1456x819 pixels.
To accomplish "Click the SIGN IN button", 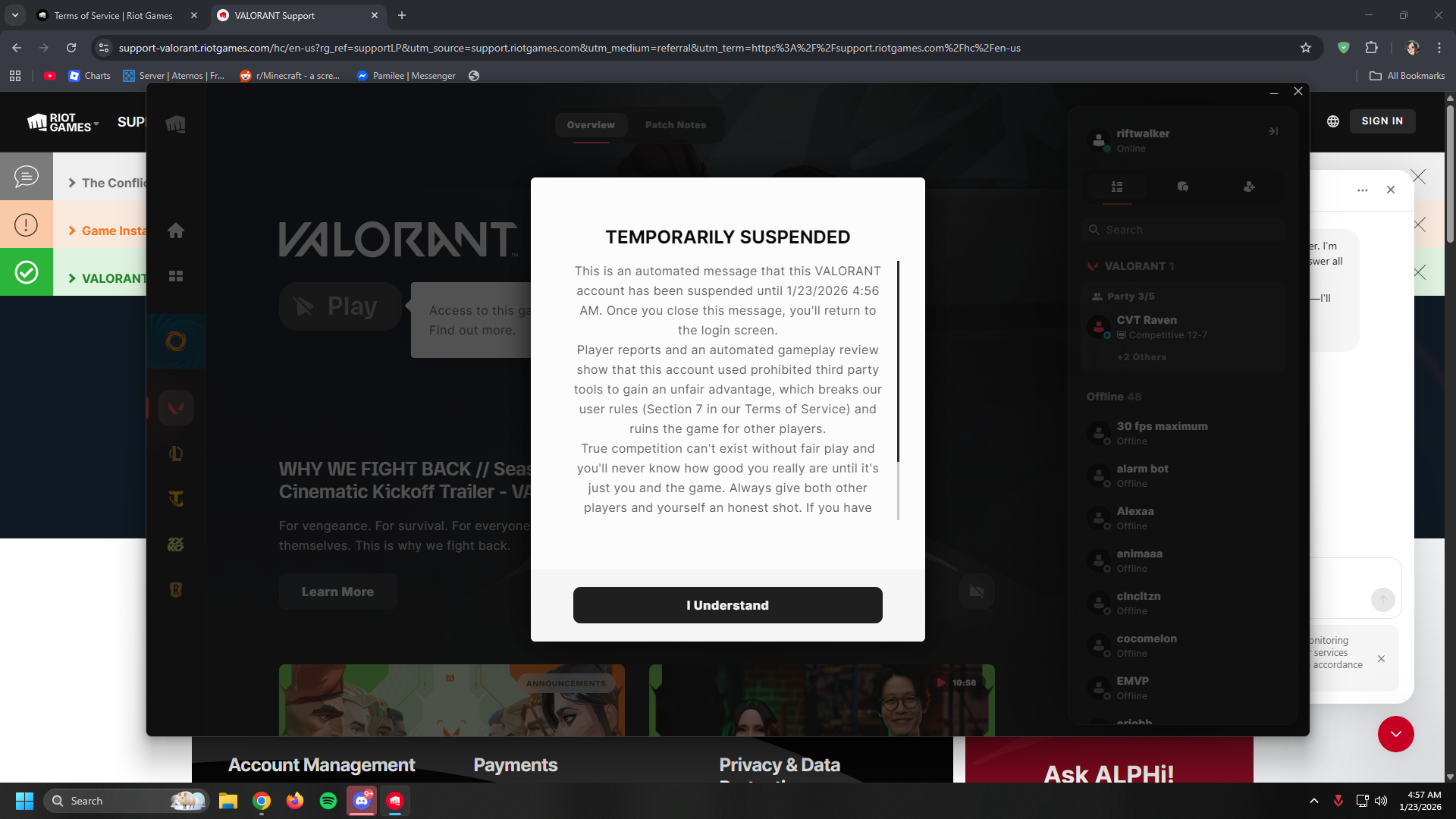I will coord(1382,121).
